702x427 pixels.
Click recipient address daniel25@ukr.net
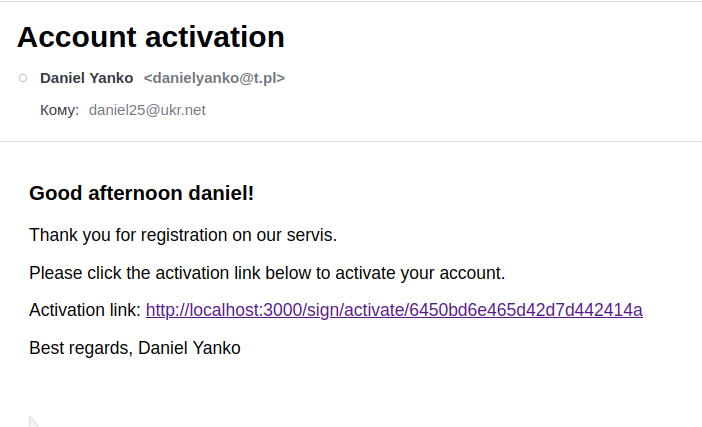click(x=147, y=110)
